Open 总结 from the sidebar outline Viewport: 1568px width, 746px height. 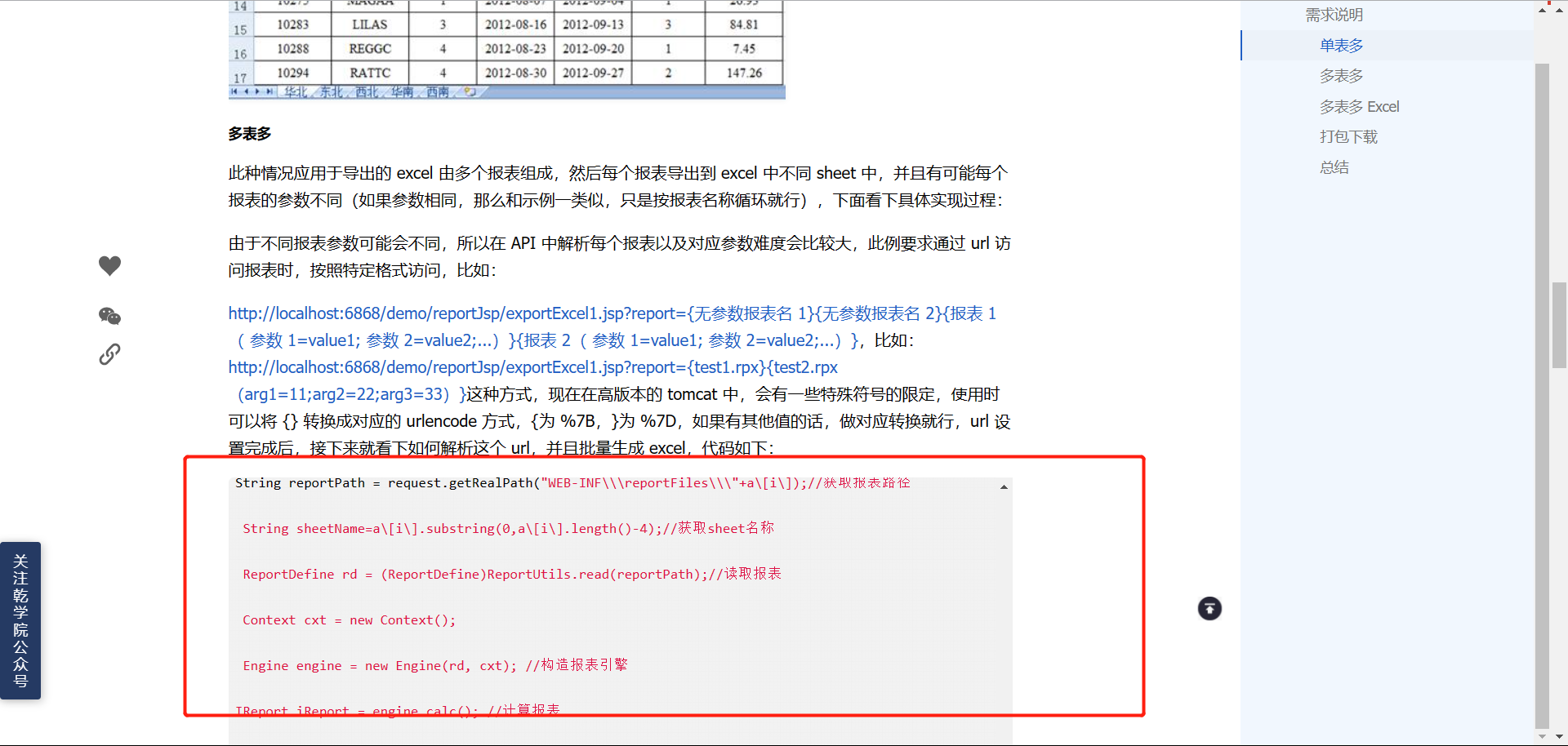click(1334, 167)
